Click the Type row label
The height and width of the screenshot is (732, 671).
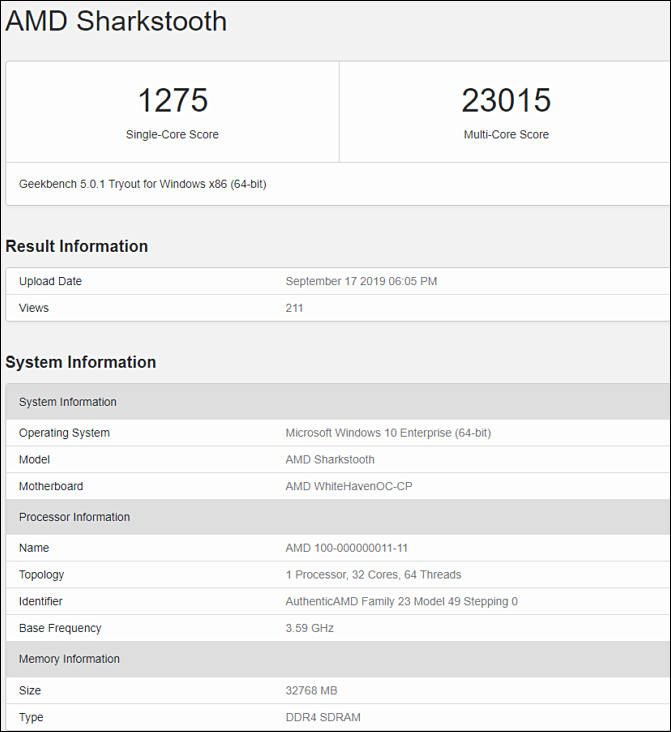[31, 718]
